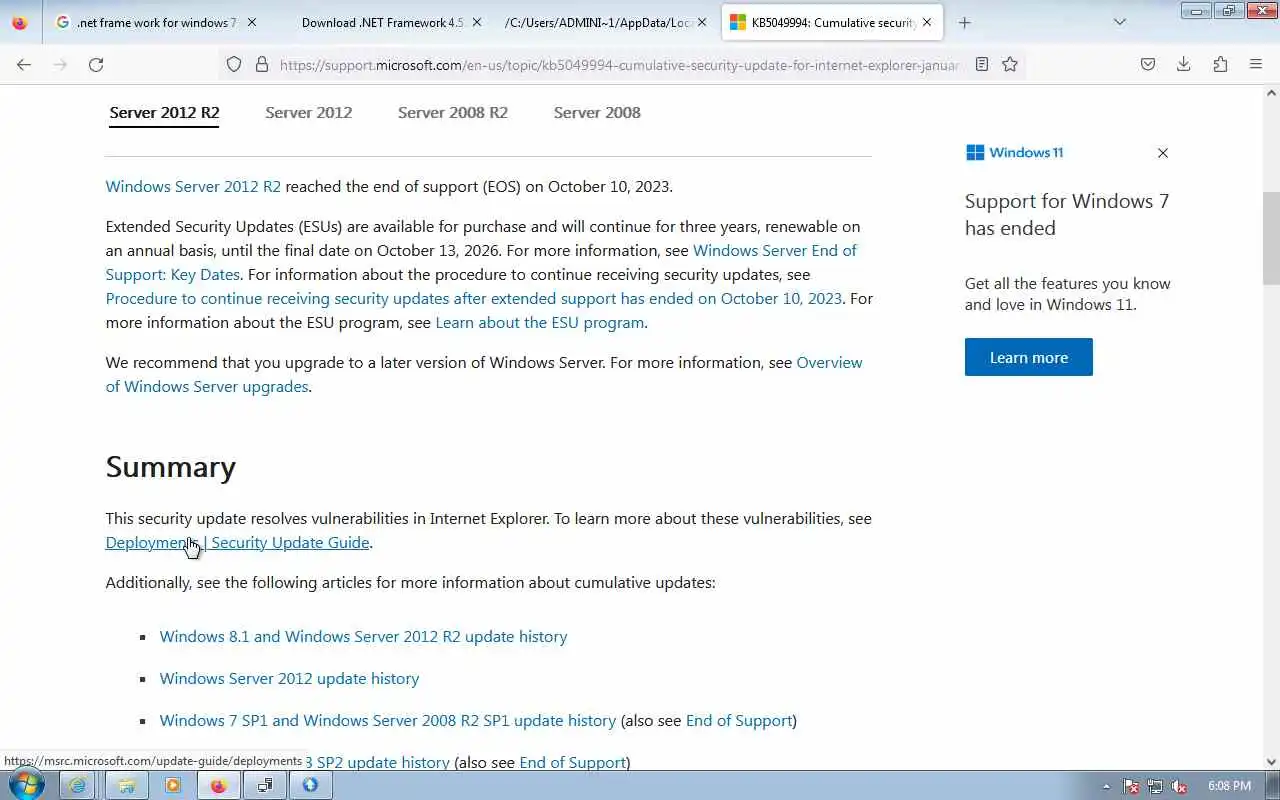Click the Firefox View icon
Screen dimensions: 1280x800
point(20,22)
